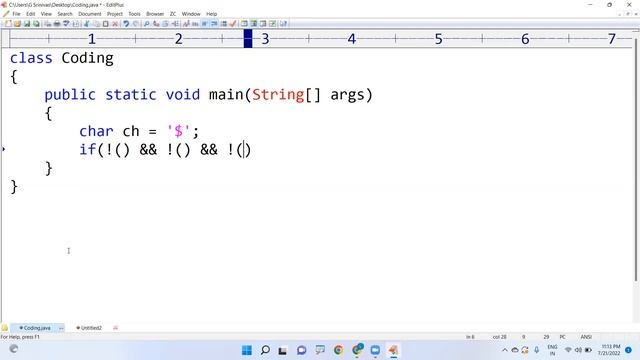This screenshot has width=640, height=360.
Task: Open the Browser menu
Action: click(155, 14)
